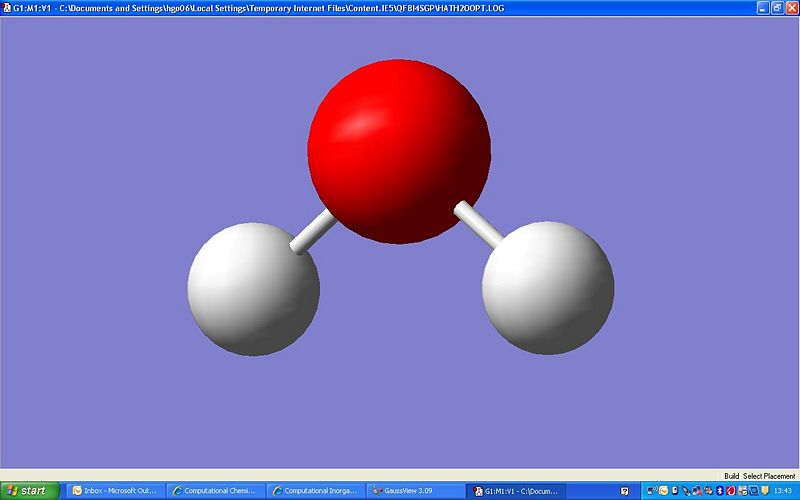Switch to GaussView 3.09 taskbar button
Viewport: 800px width, 500px height.
[x=416, y=491]
